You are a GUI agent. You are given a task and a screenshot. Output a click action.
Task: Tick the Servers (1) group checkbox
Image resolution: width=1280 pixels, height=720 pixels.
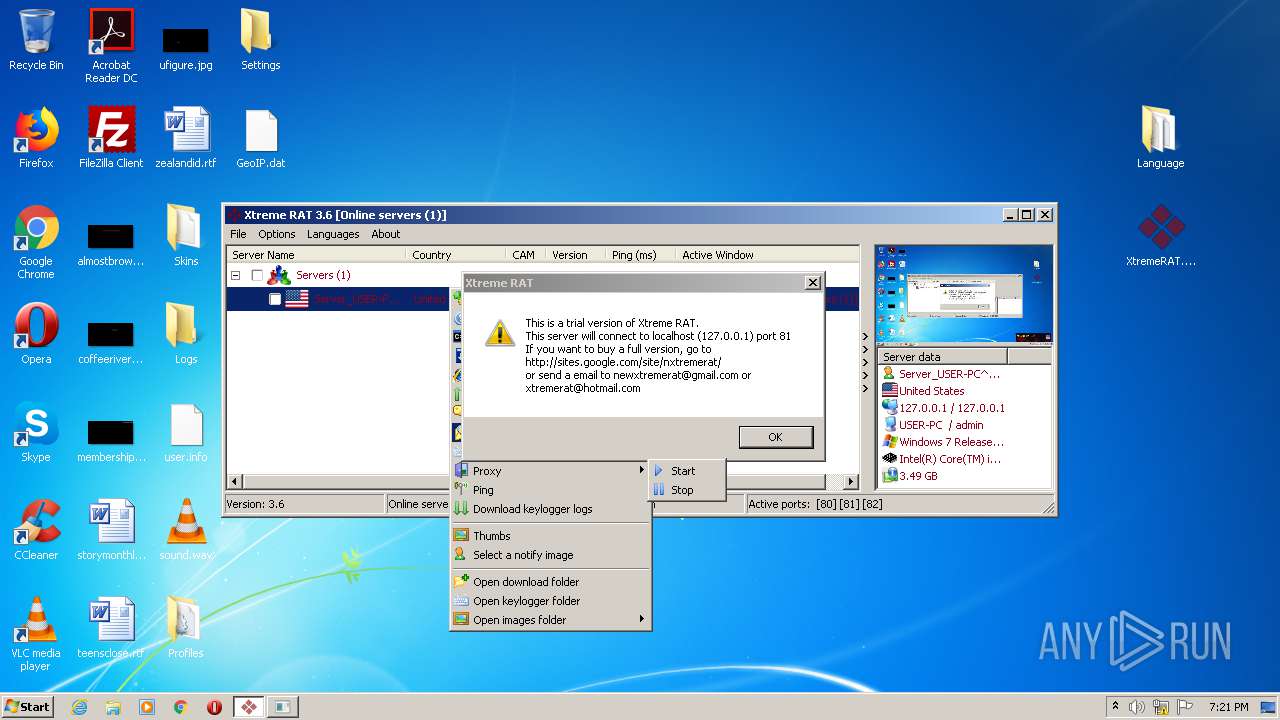tap(257, 275)
